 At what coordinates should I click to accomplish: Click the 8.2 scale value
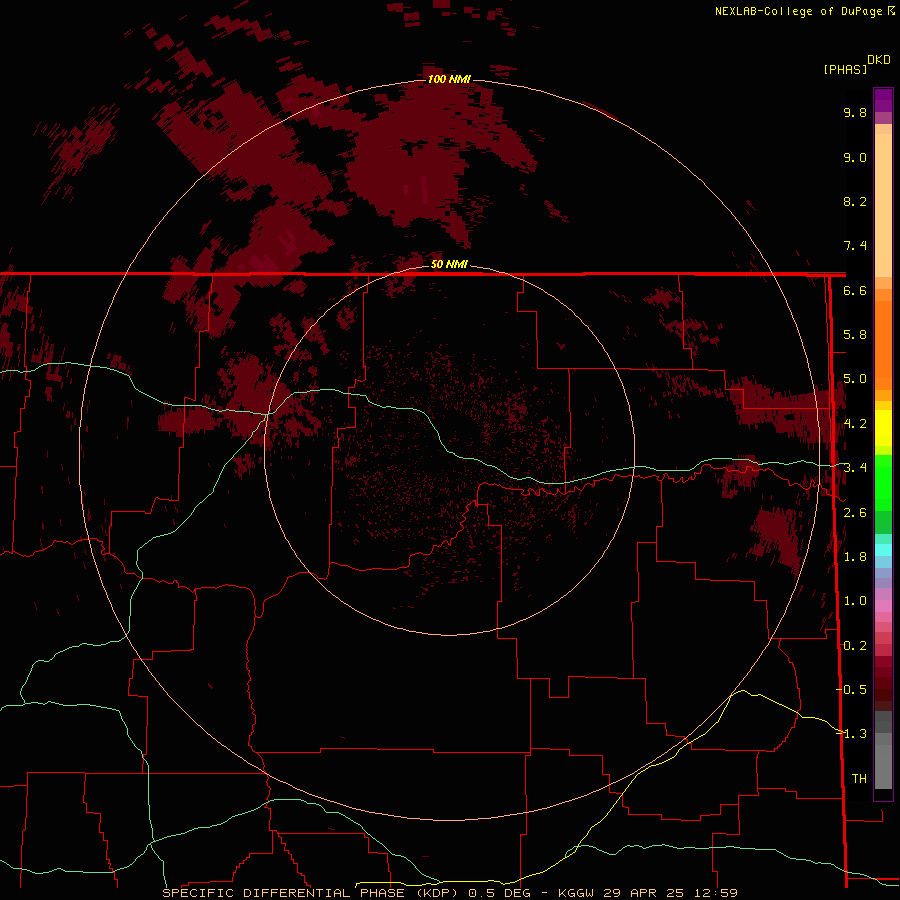855,201
